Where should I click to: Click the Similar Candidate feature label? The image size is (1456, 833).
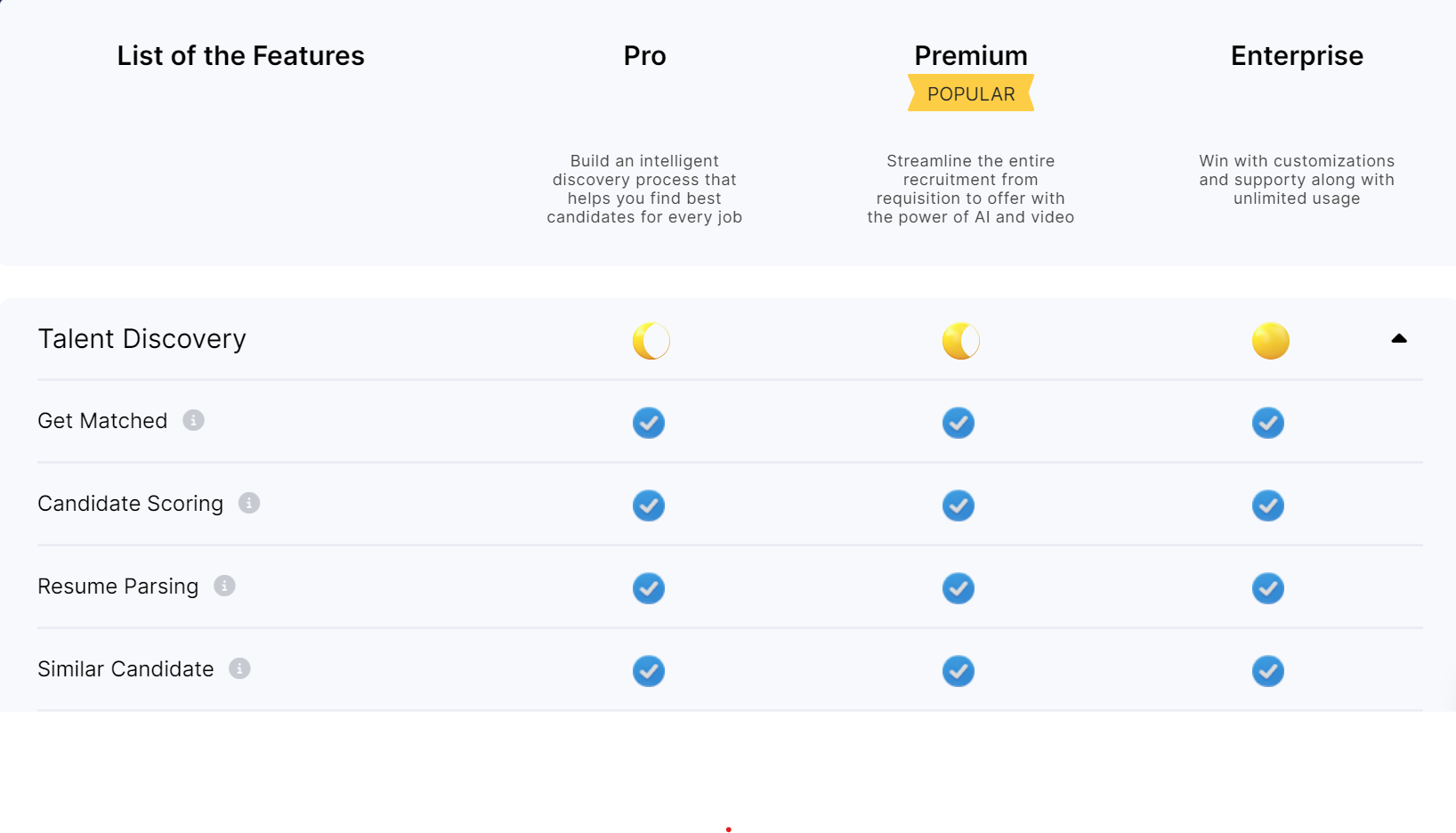(125, 669)
